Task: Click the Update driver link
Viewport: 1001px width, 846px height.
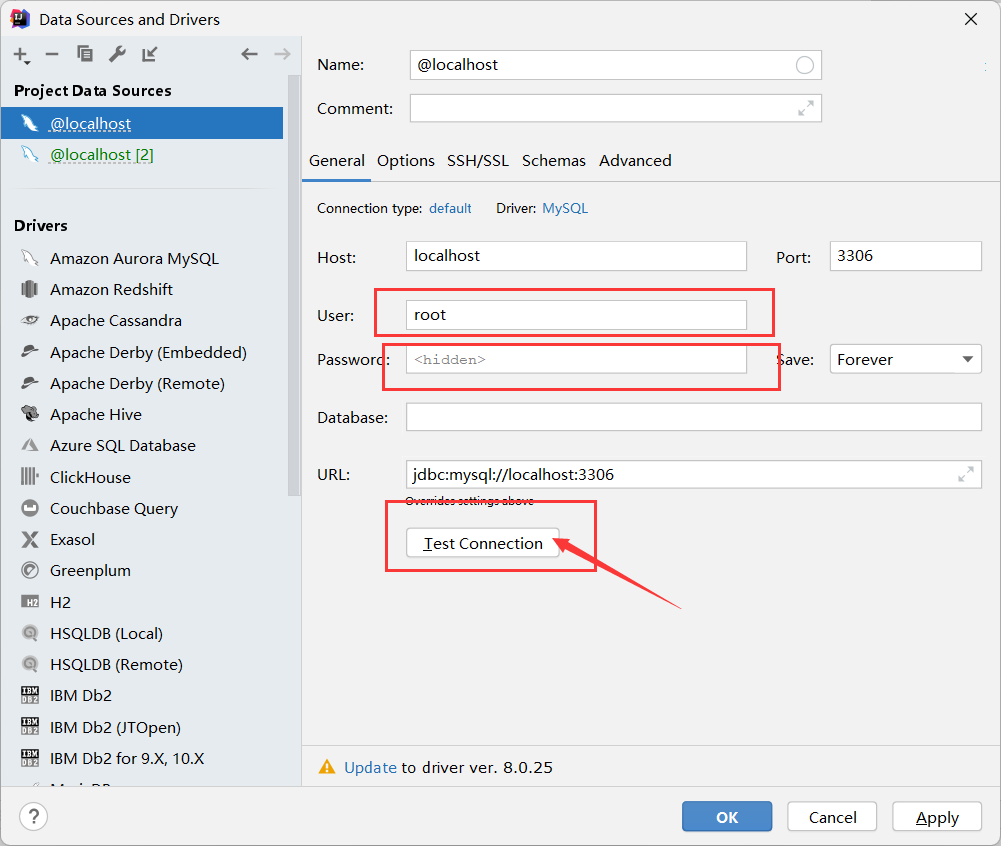Action: [370, 767]
